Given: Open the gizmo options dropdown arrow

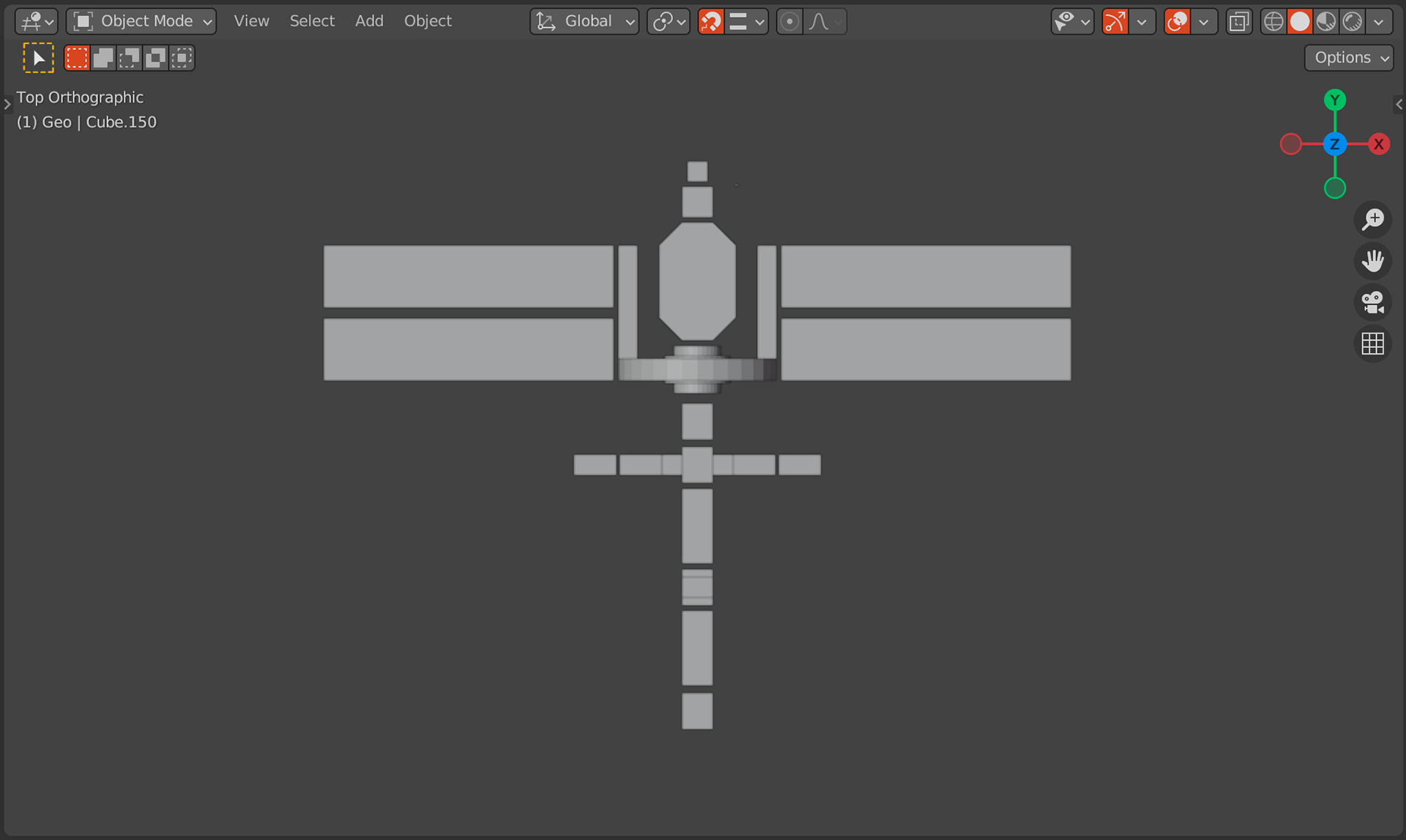Looking at the screenshot, I should tap(1142, 21).
